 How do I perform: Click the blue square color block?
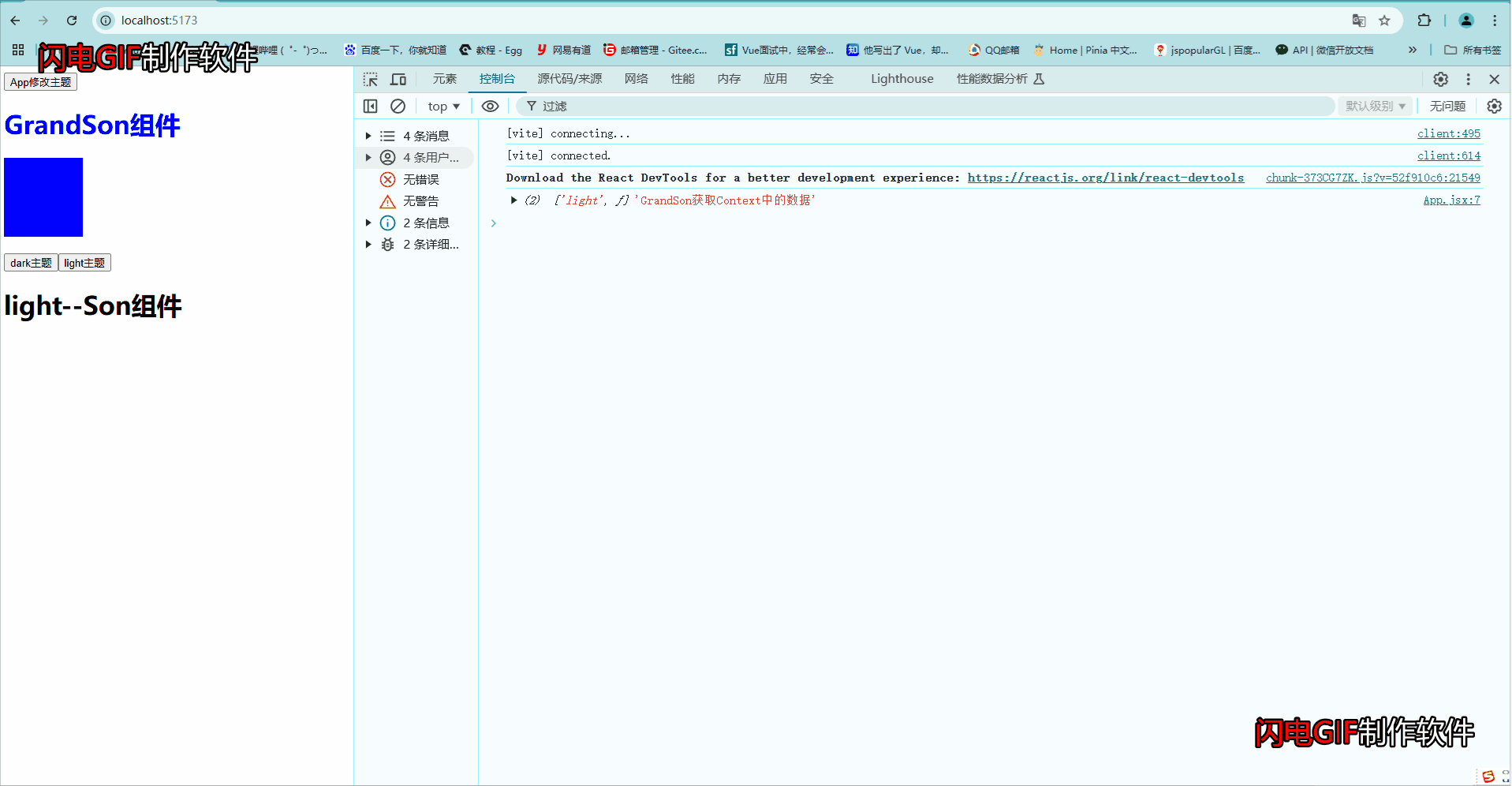pos(43,197)
